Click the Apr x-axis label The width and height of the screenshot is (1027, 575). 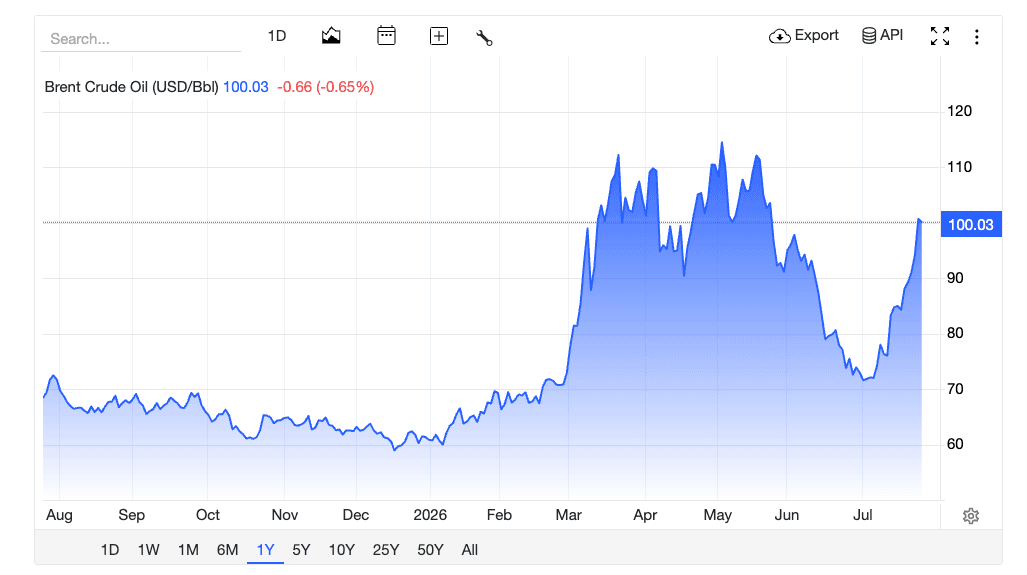click(645, 515)
